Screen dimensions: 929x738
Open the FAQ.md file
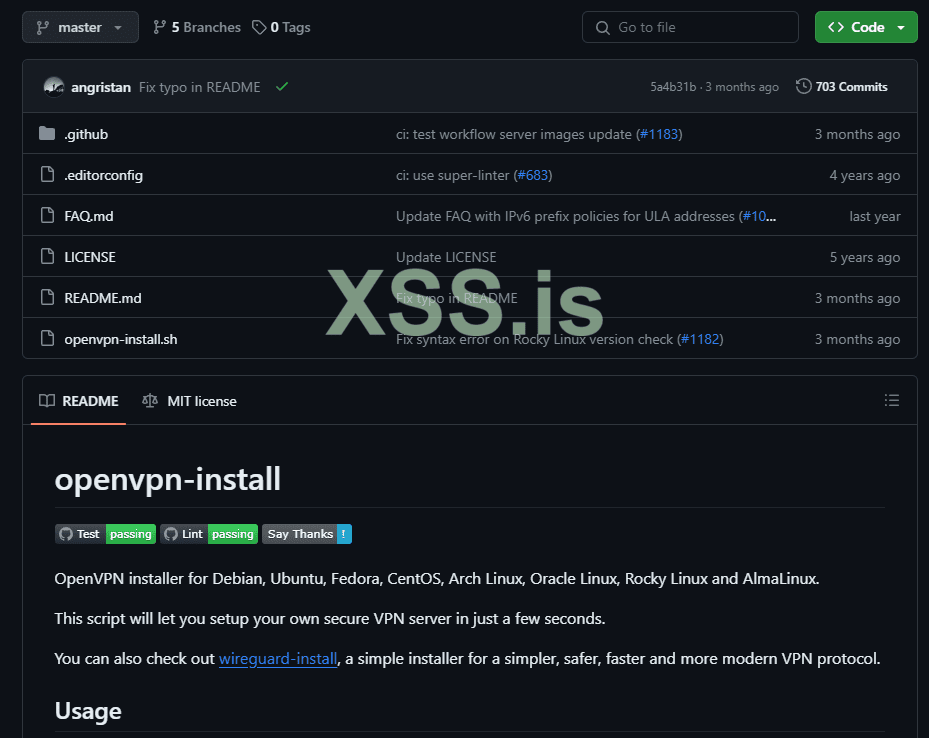89,216
